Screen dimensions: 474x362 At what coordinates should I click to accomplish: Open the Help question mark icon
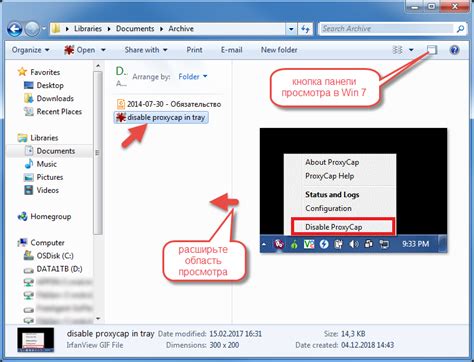point(454,50)
